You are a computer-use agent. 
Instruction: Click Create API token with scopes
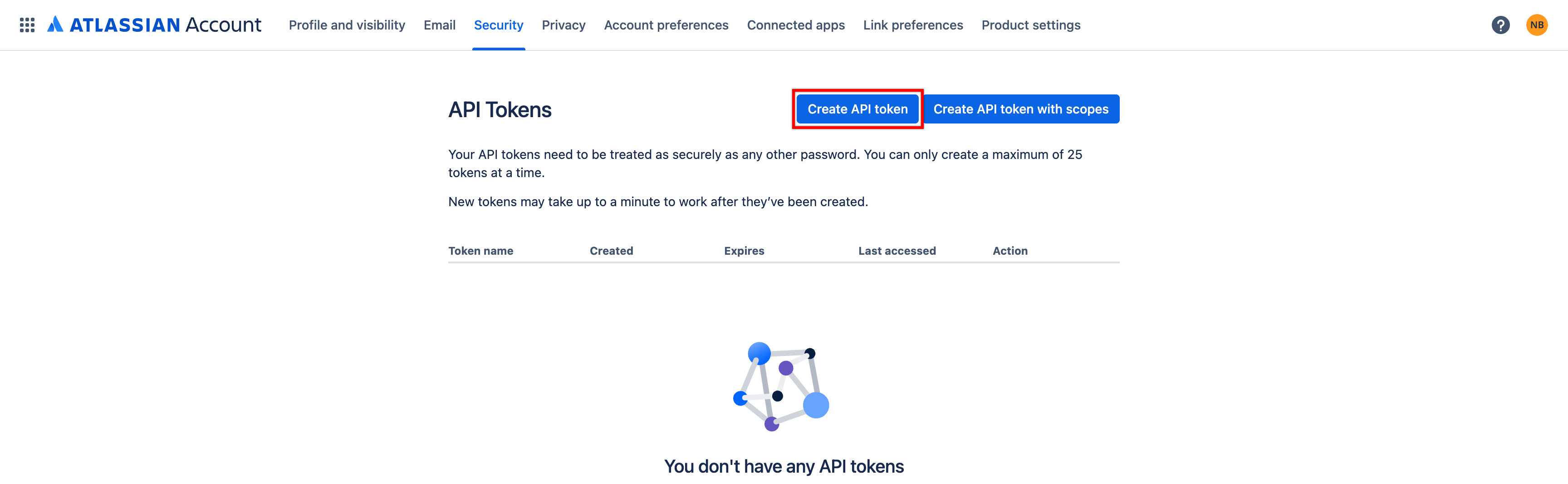1021,109
